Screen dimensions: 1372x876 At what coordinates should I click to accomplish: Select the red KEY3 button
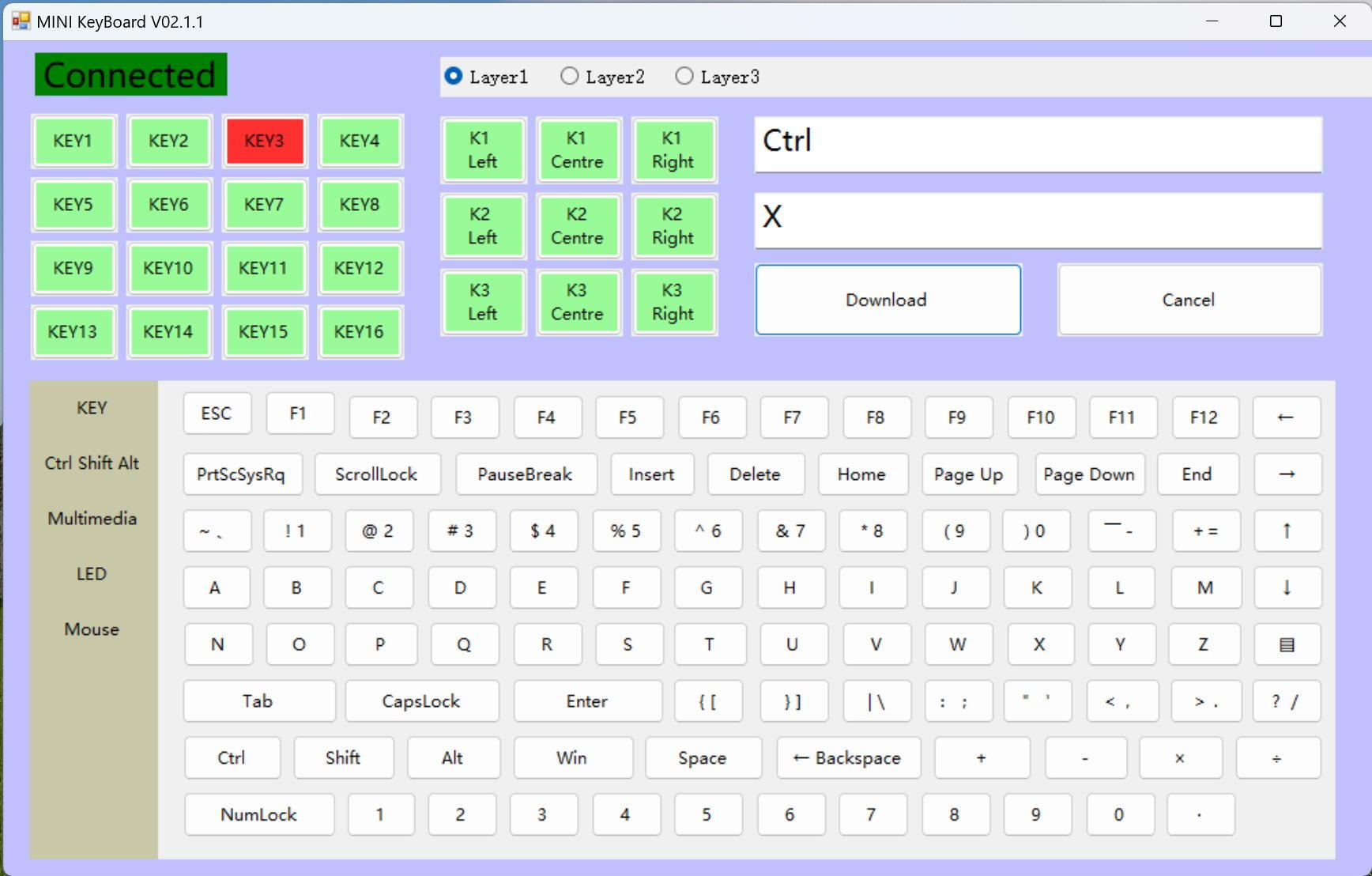265,141
